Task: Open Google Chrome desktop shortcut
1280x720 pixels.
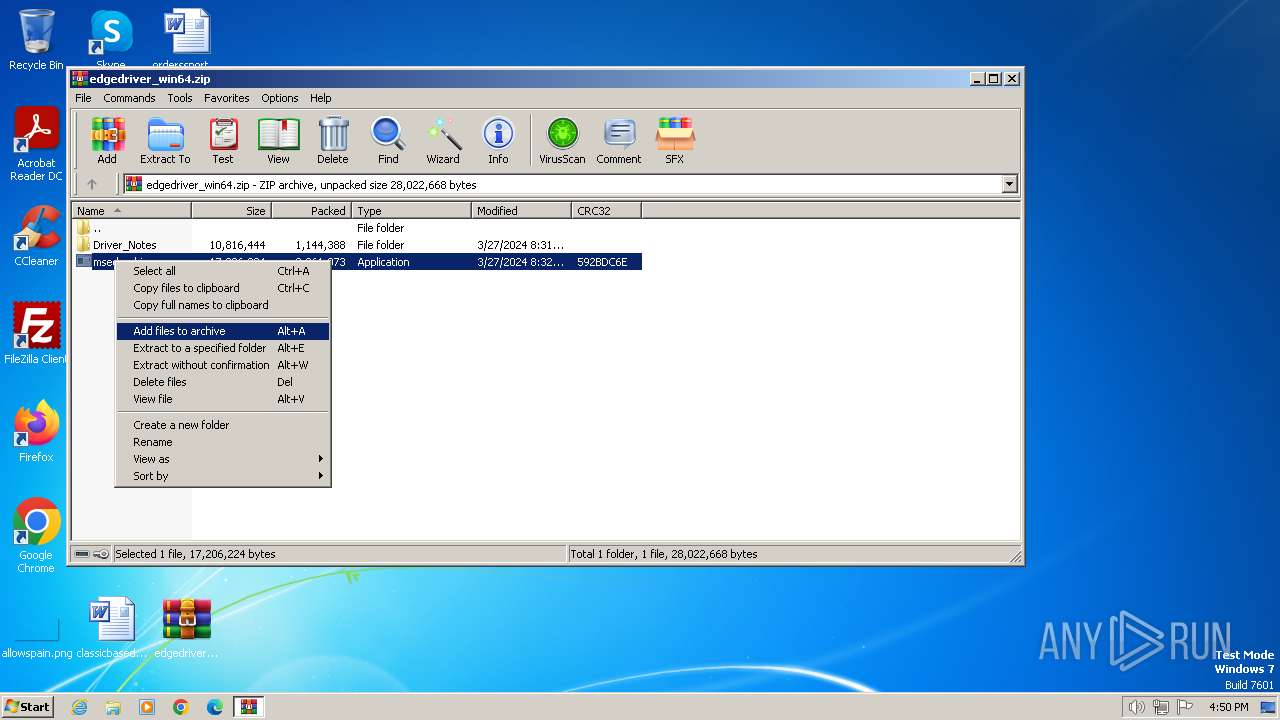Action: point(36,536)
